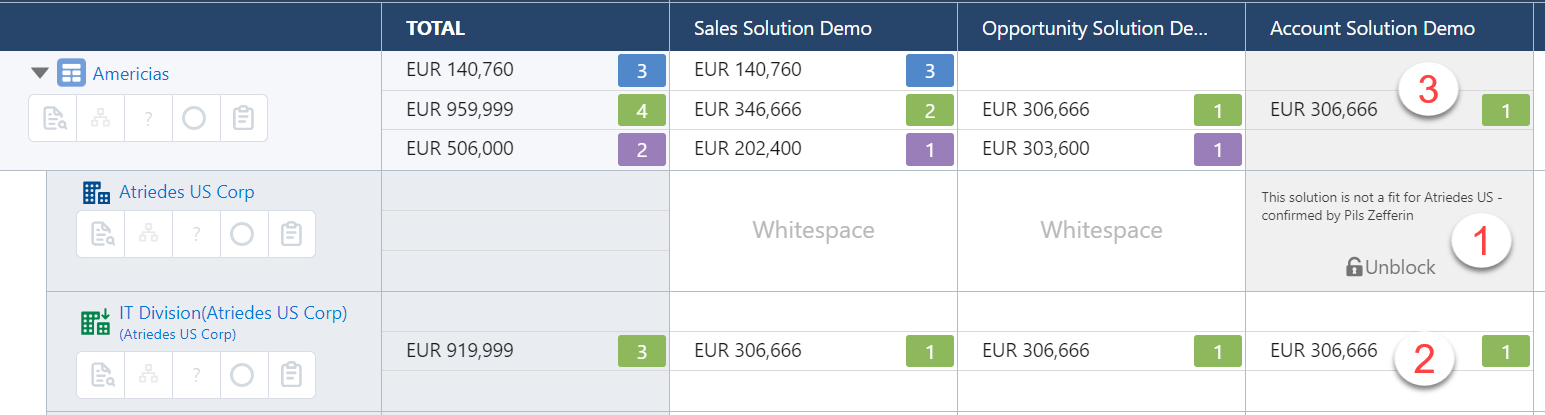
Task: Open IT Division(Atriedes US Corp) link
Action: point(233,313)
